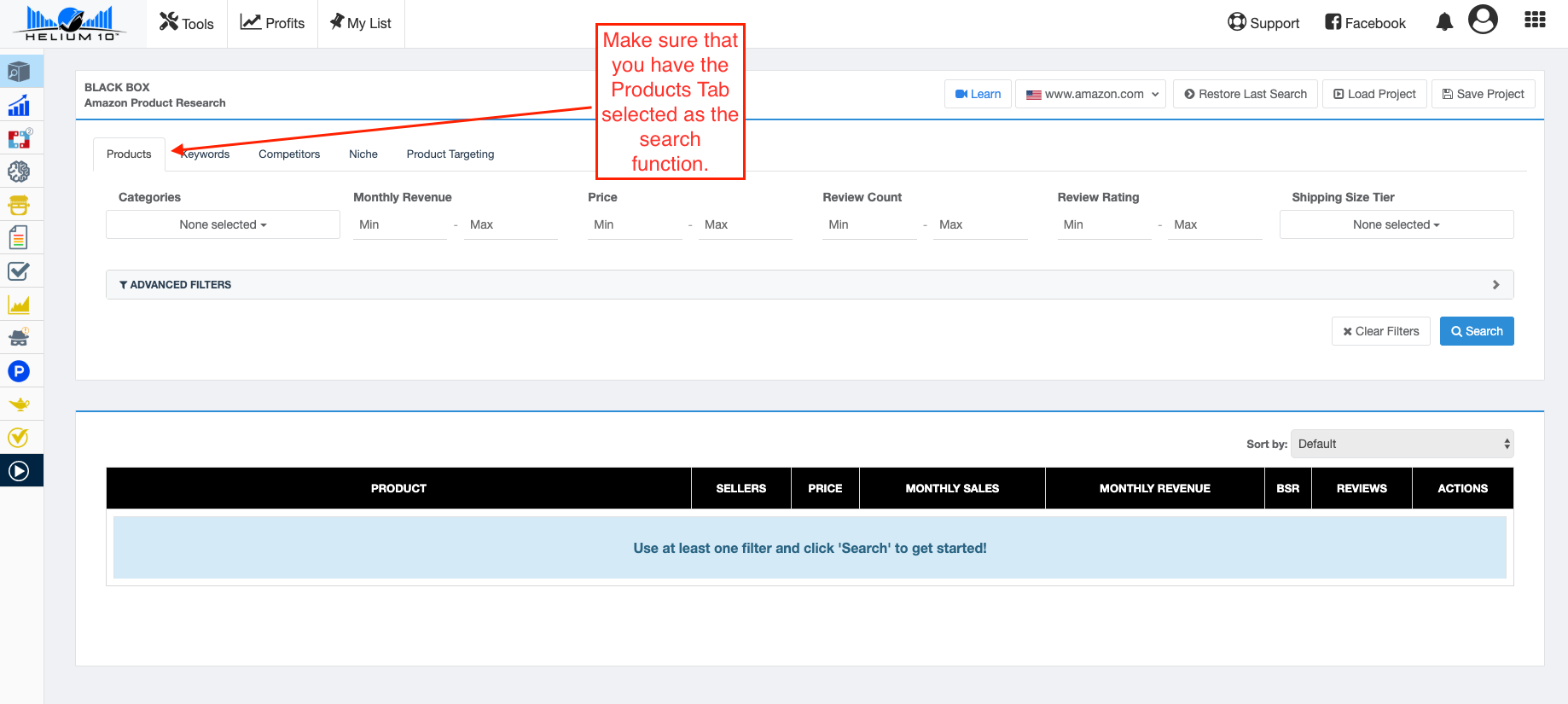Click the REVIEWS column header
The height and width of the screenshot is (704, 1568).
click(x=1362, y=488)
